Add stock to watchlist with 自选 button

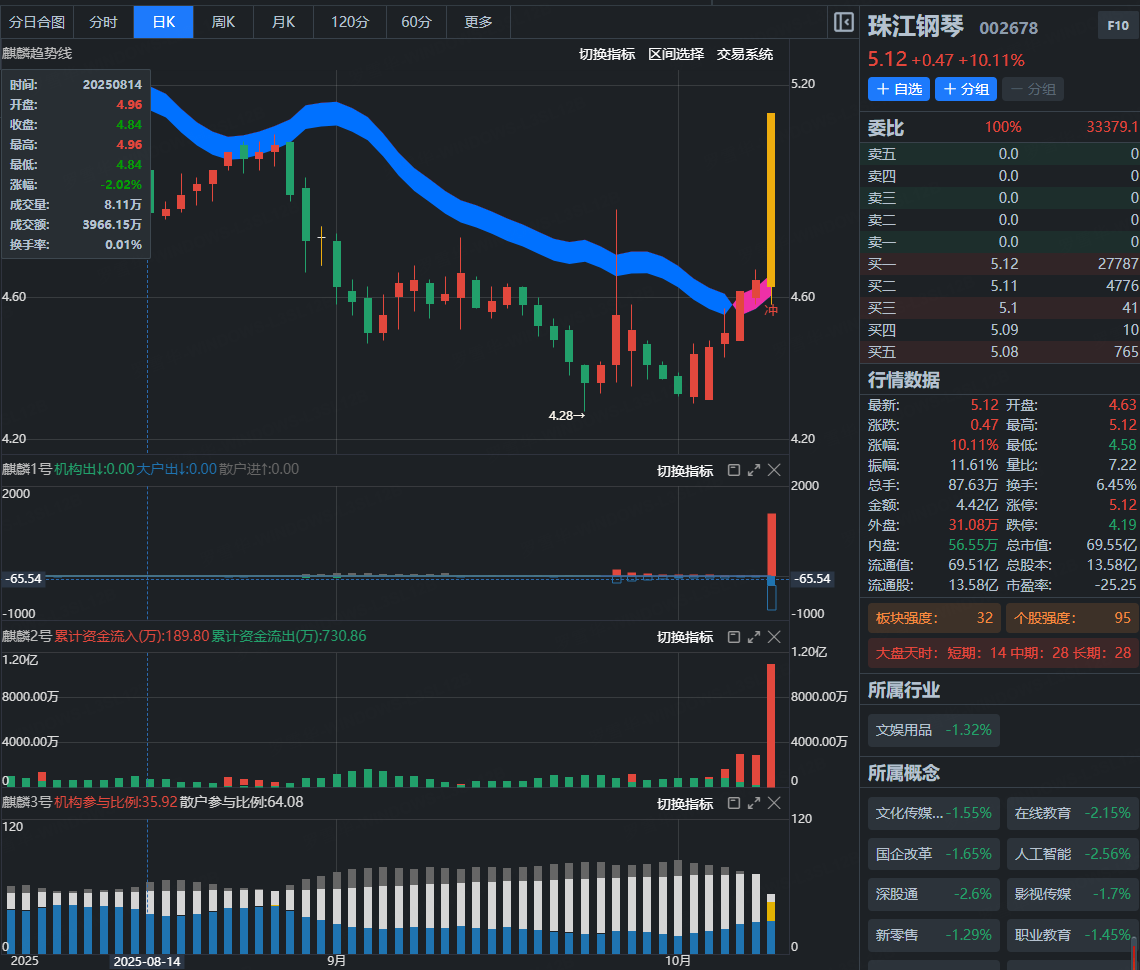click(x=898, y=89)
